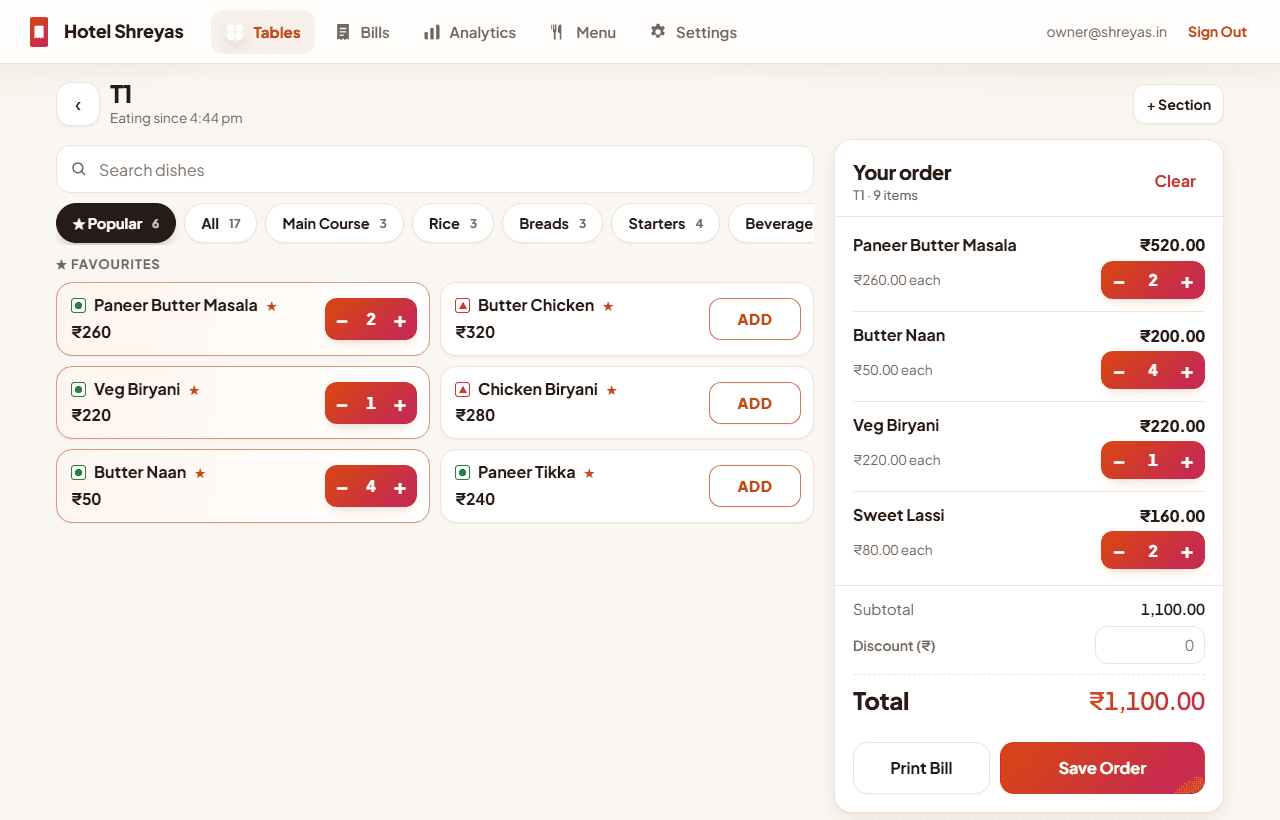Add Paneer Tikka to the order
Viewport: 1280px width, 820px height.
point(755,486)
